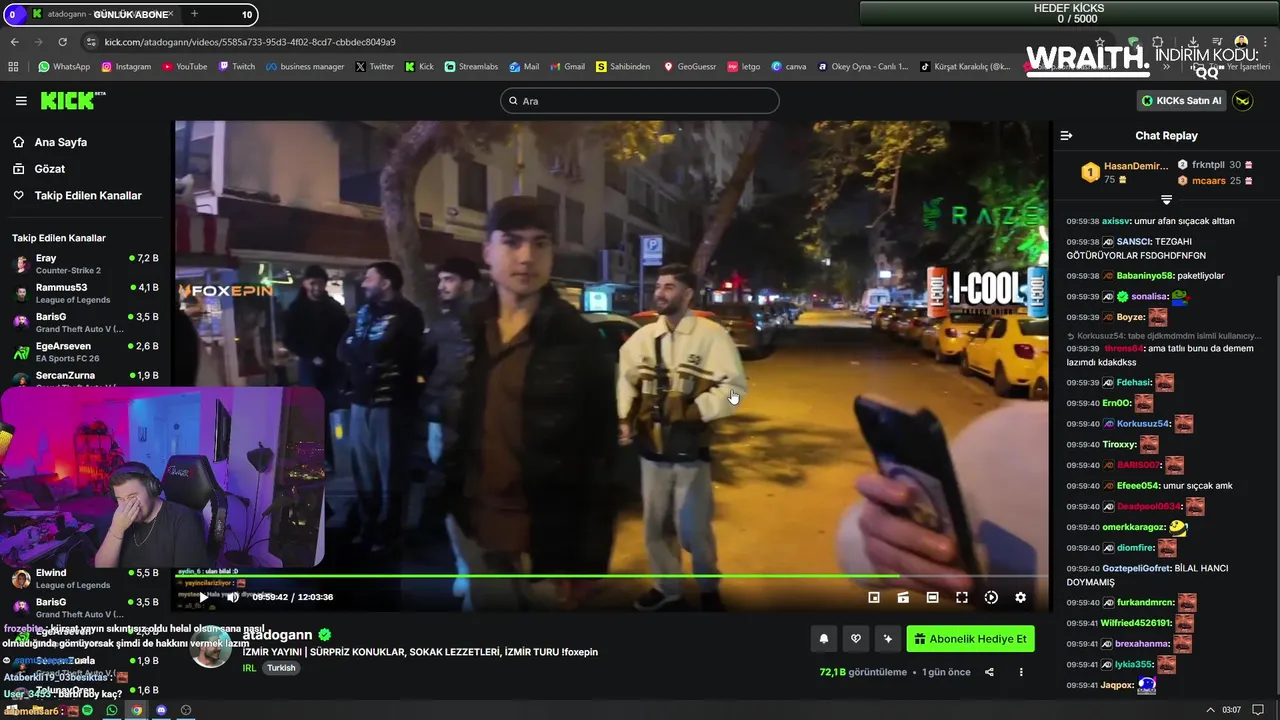Click username axissv in chat
1280x720 pixels.
1116,221
